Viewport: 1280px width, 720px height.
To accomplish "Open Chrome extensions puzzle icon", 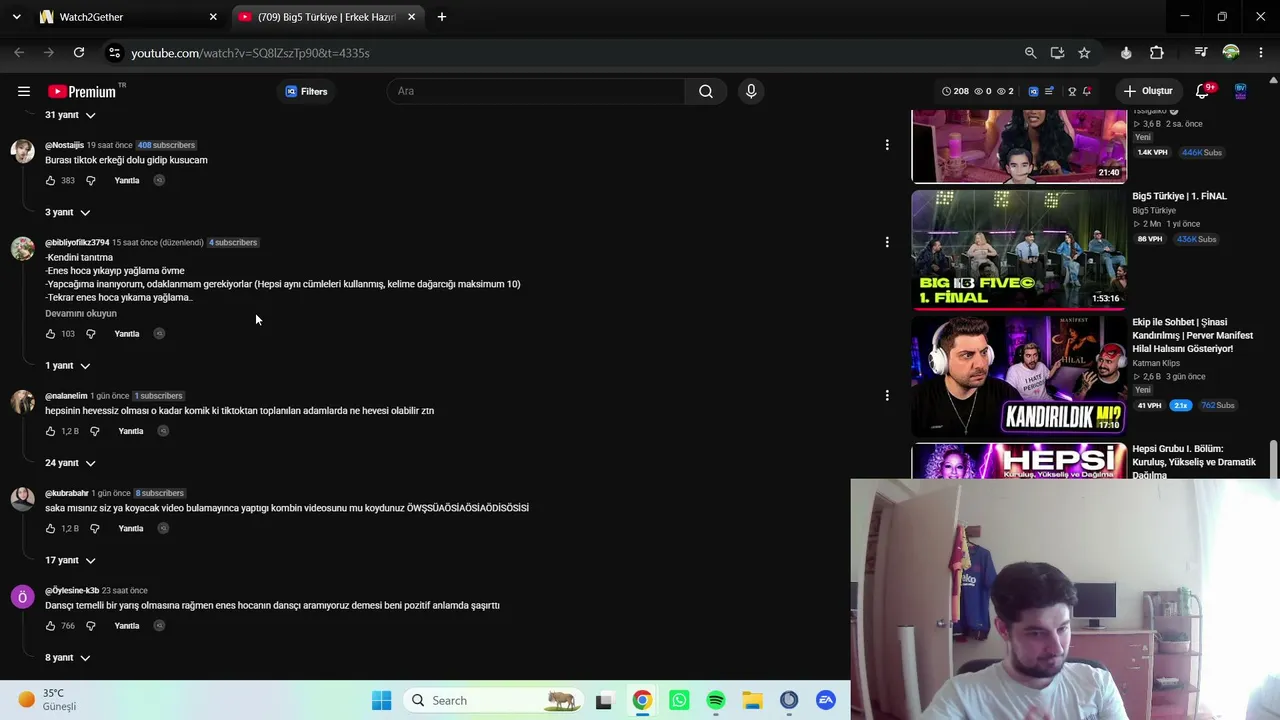I will (x=1157, y=53).
